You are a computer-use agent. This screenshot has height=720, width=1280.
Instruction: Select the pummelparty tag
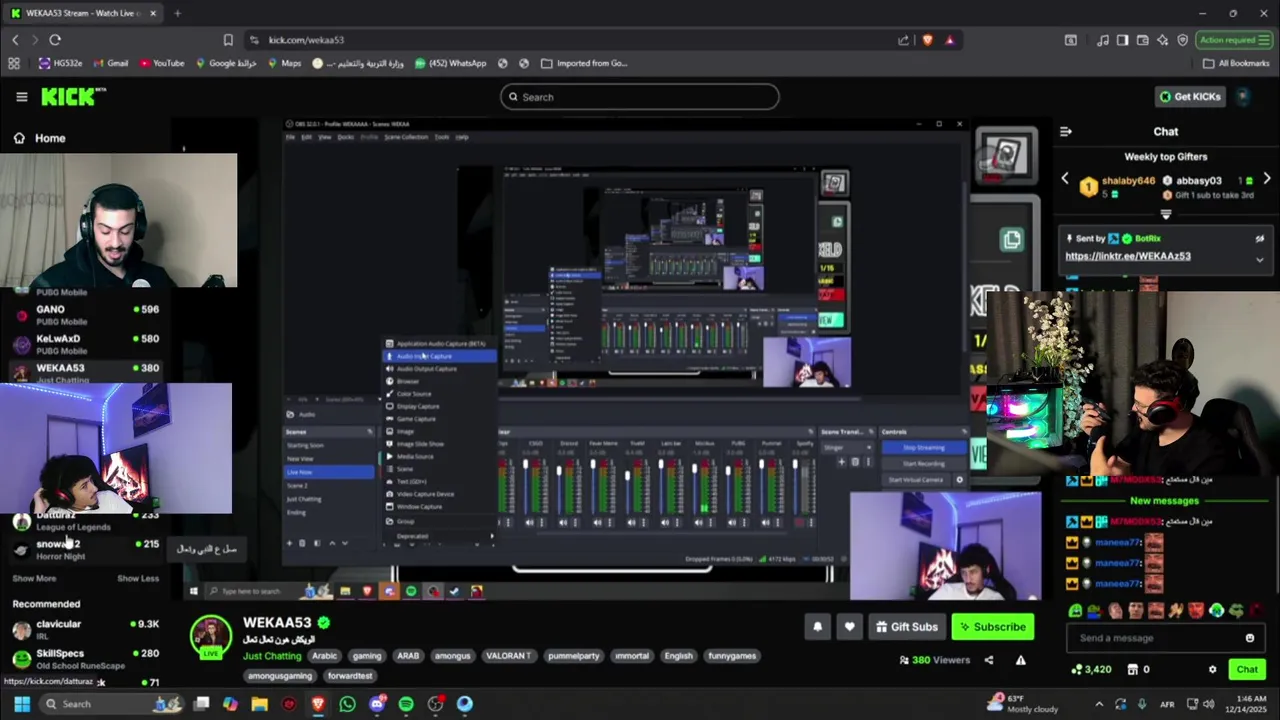[x=574, y=656]
